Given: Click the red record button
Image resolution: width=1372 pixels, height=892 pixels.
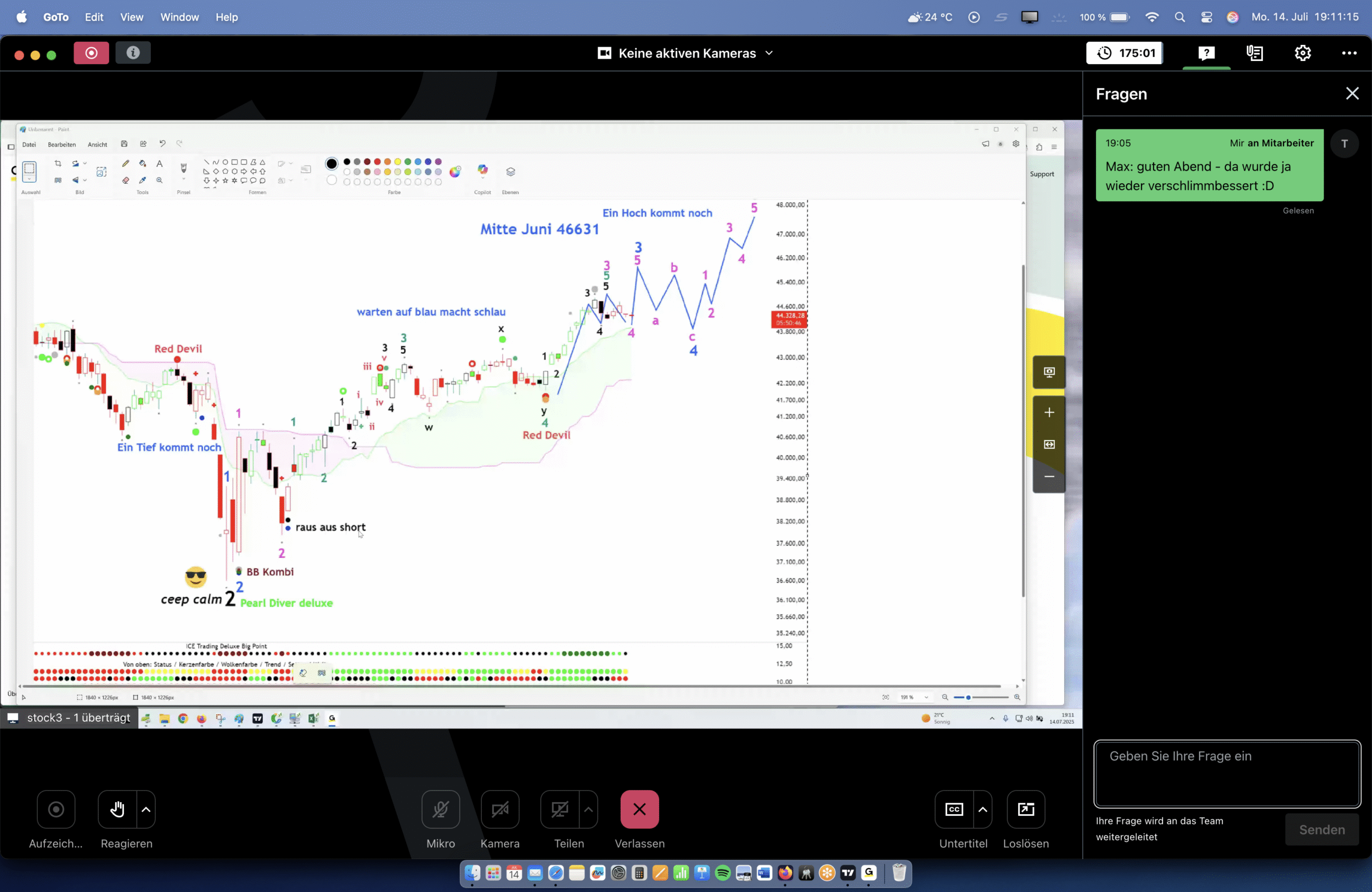Looking at the screenshot, I should point(91,53).
